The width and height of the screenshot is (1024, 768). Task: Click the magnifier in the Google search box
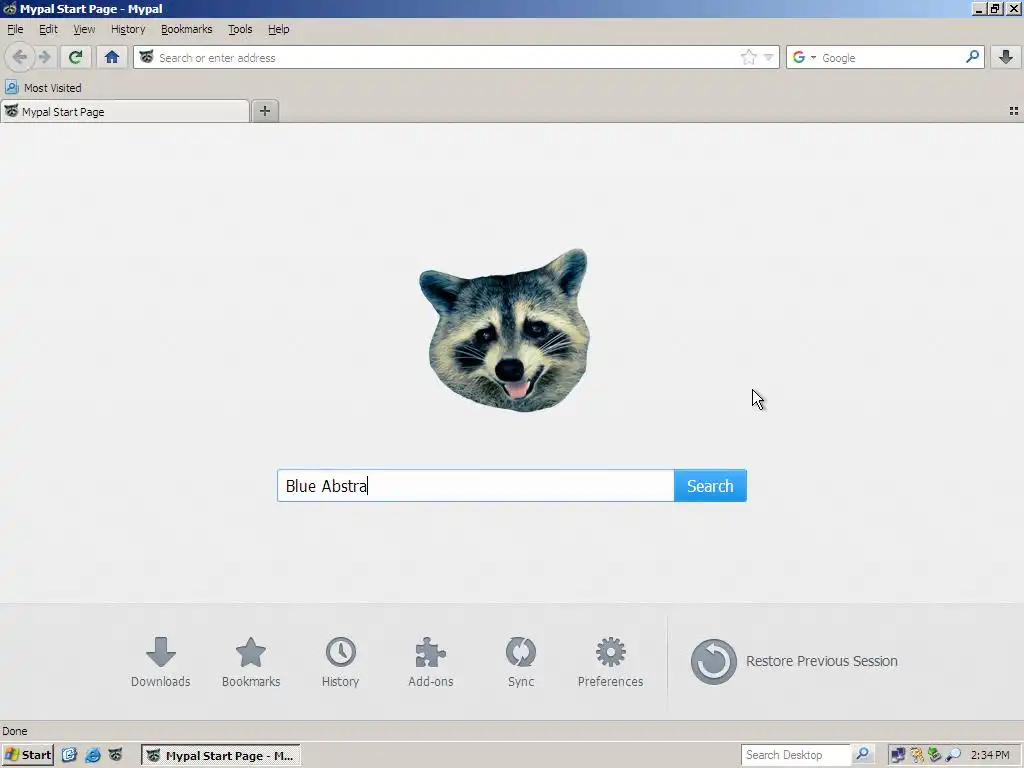click(x=972, y=57)
